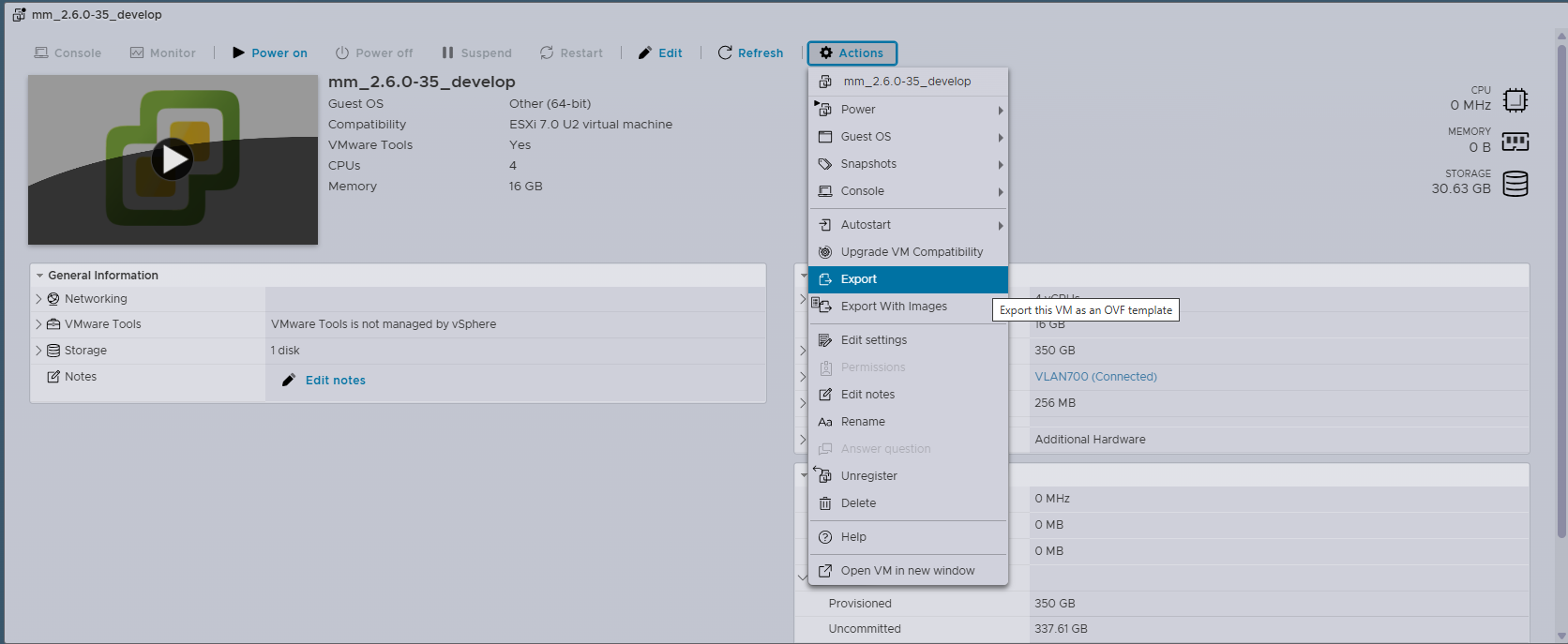This screenshot has height=644, width=1568.
Task: Click the Notes row icon
Action: click(x=53, y=377)
